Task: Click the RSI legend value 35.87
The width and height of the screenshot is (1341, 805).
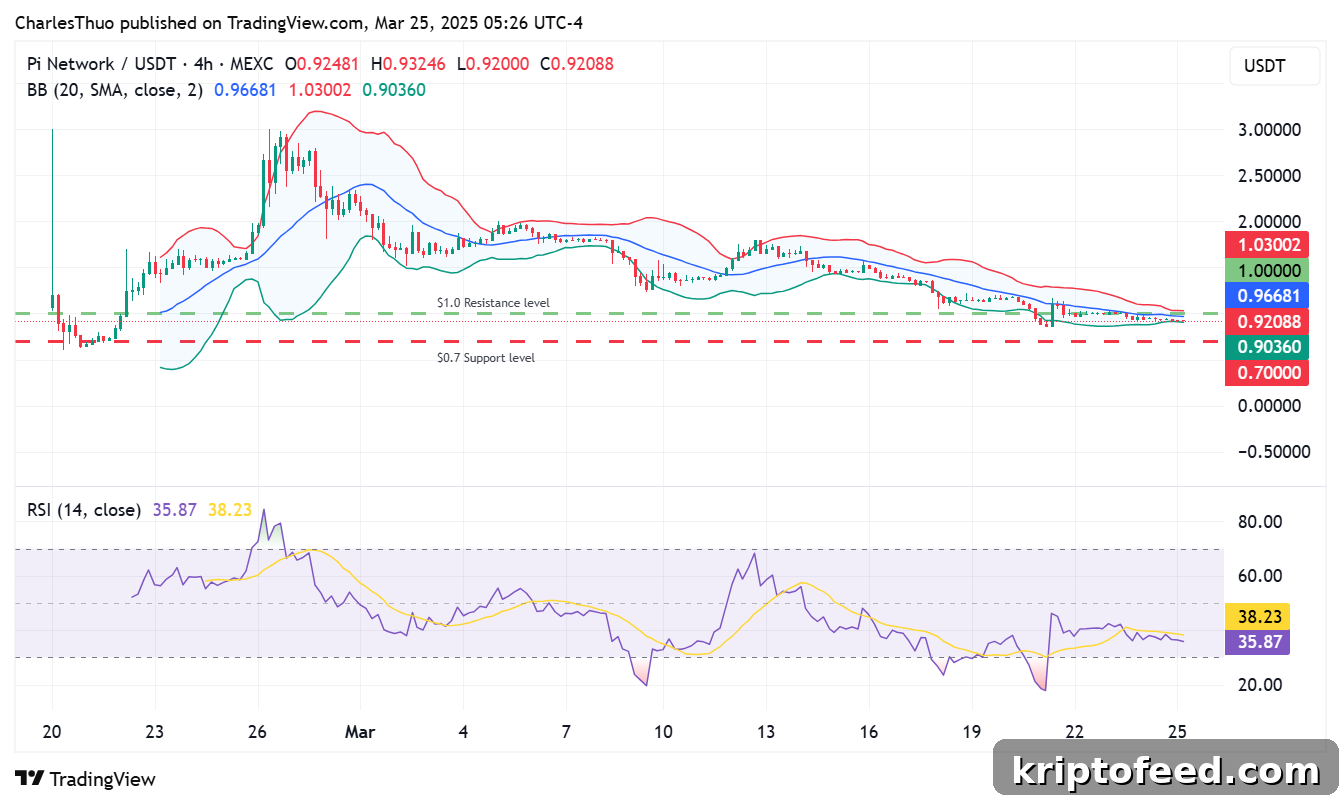Action: [x=175, y=510]
